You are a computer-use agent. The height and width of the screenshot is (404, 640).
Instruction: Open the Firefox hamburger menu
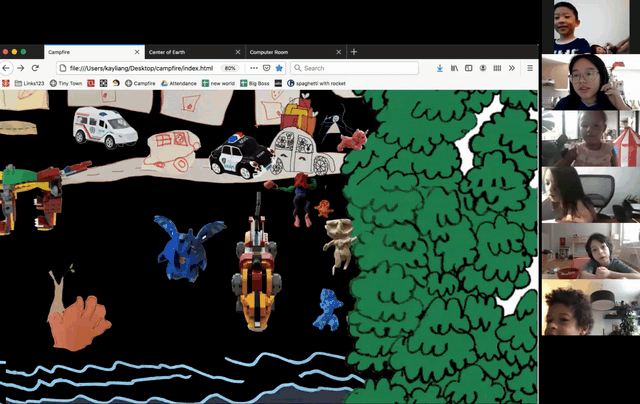coord(529,68)
